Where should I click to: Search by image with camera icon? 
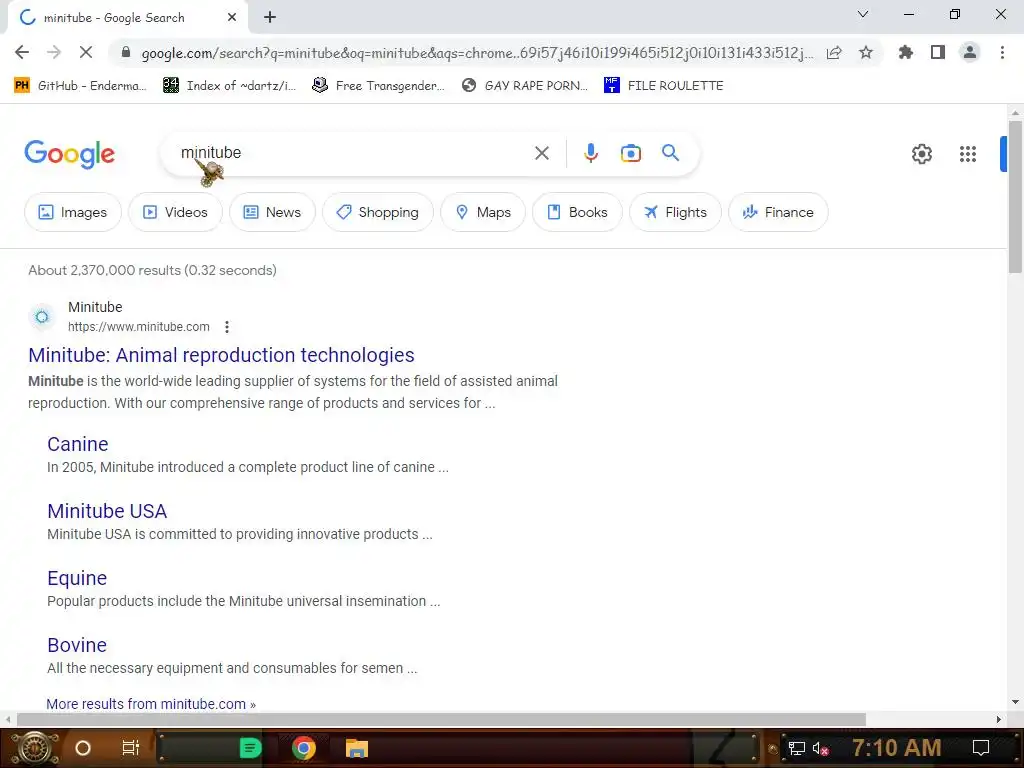pos(630,153)
